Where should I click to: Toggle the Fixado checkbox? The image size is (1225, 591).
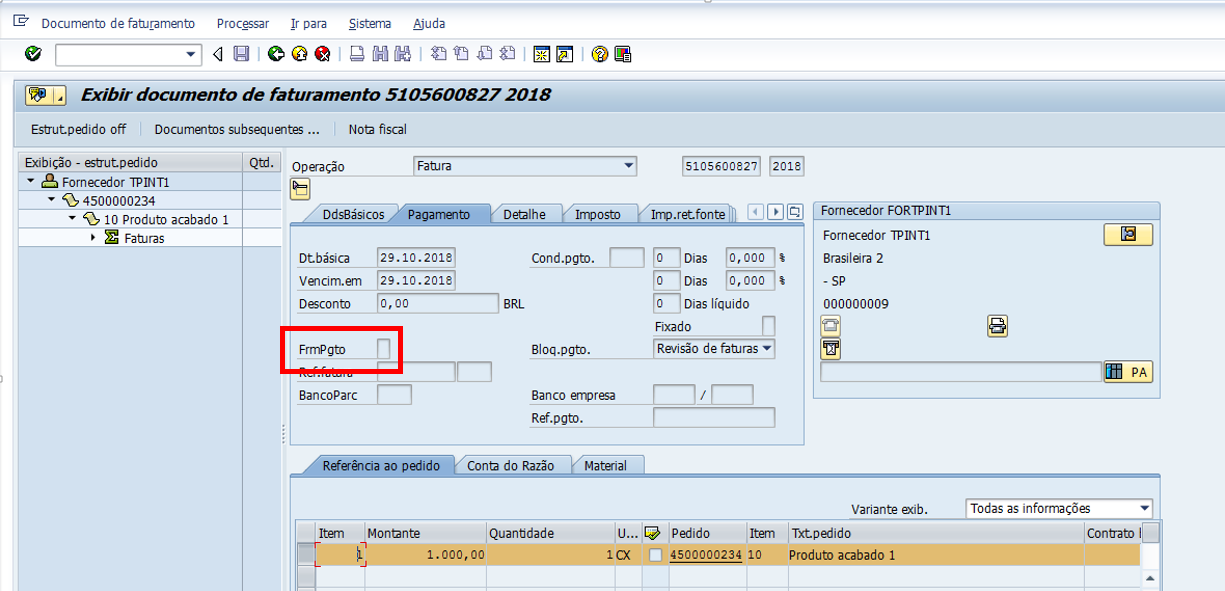click(768, 327)
